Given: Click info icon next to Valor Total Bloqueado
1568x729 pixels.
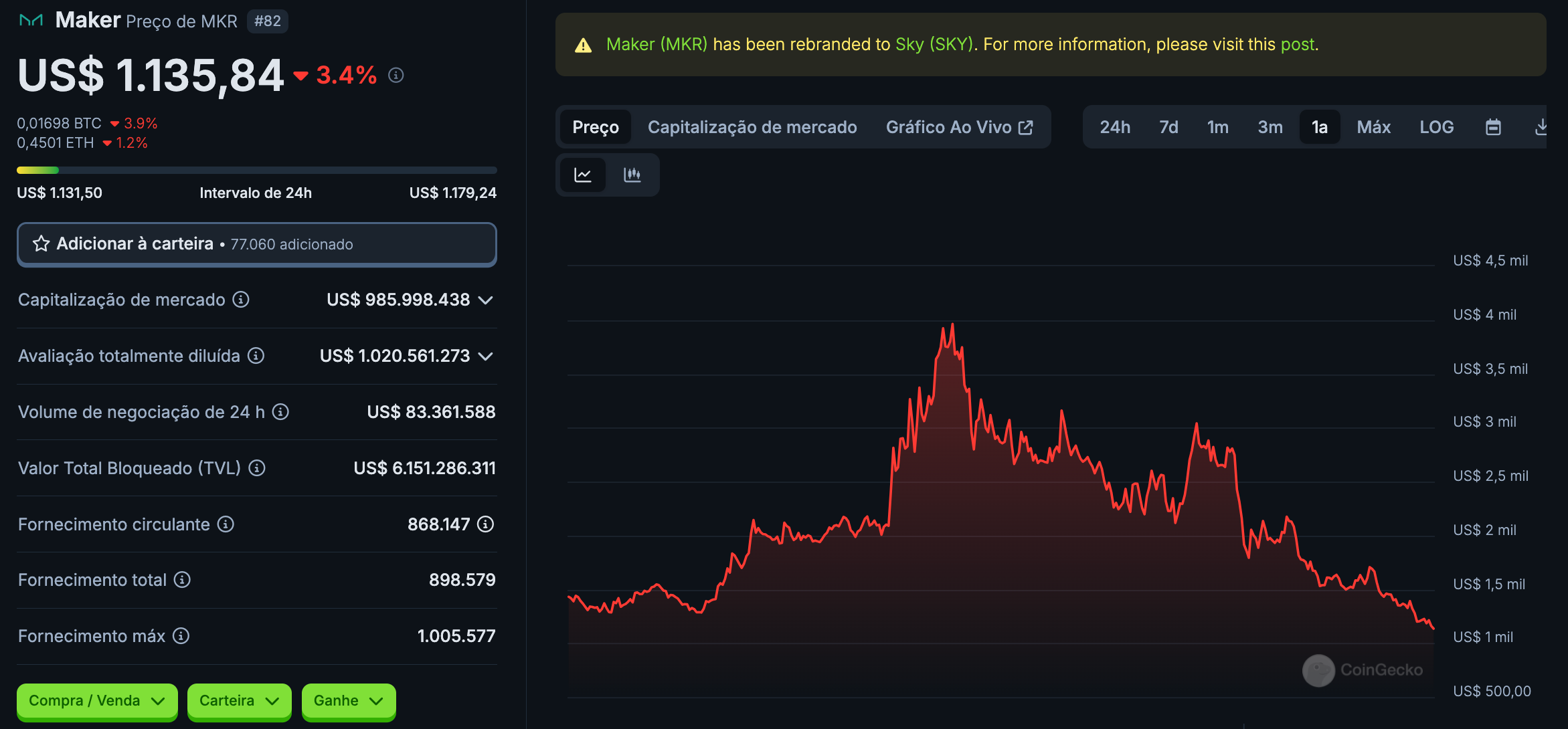Looking at the screenshot, I should [257, 468].
